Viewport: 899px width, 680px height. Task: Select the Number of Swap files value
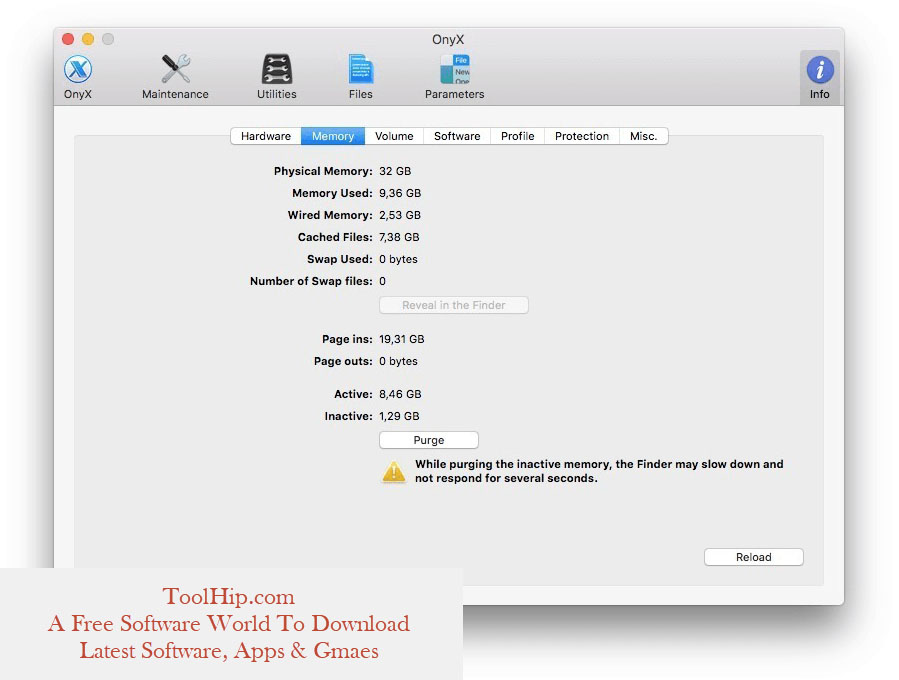382,281
